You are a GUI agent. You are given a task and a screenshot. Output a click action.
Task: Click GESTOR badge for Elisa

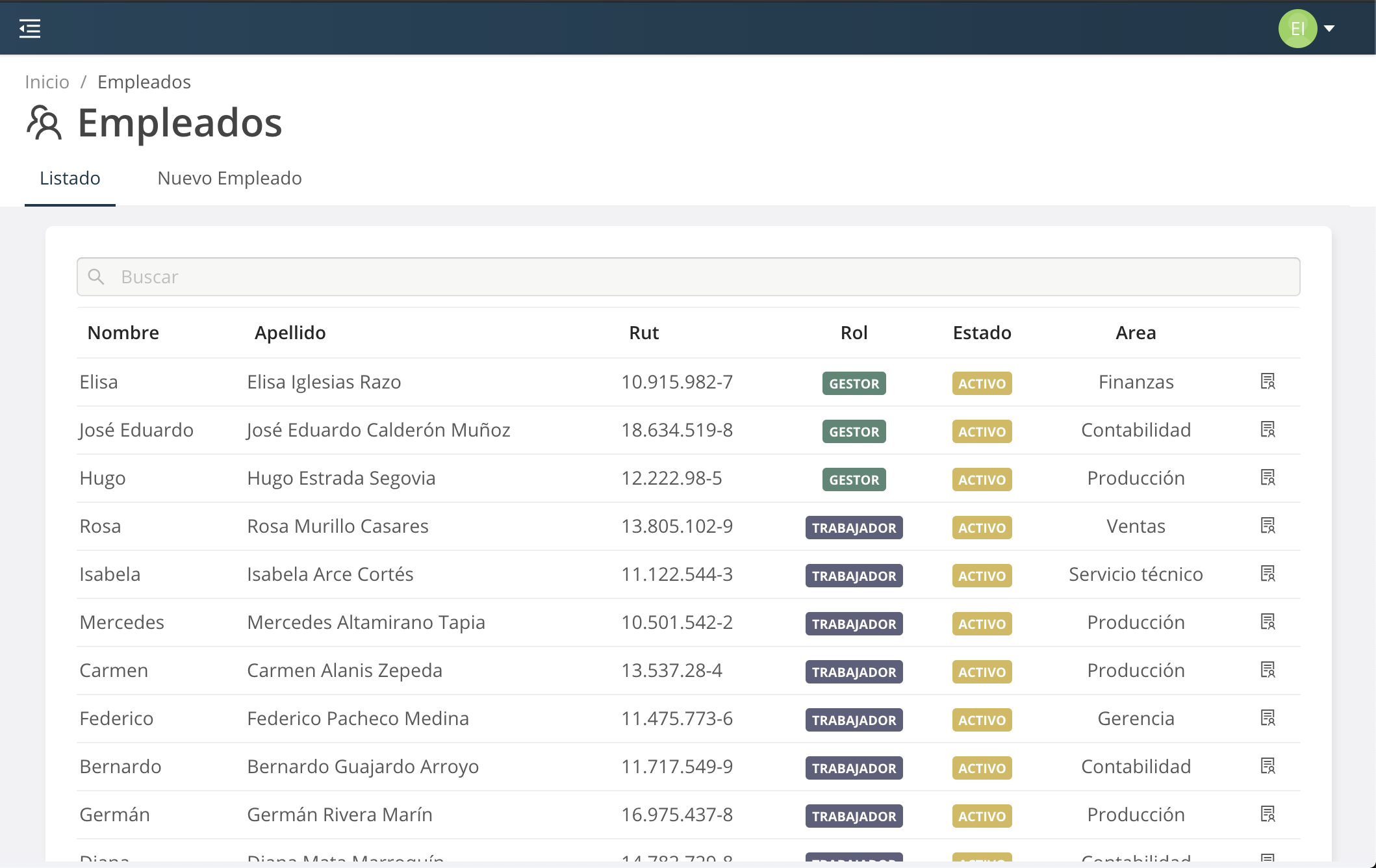tap(854, 383)
